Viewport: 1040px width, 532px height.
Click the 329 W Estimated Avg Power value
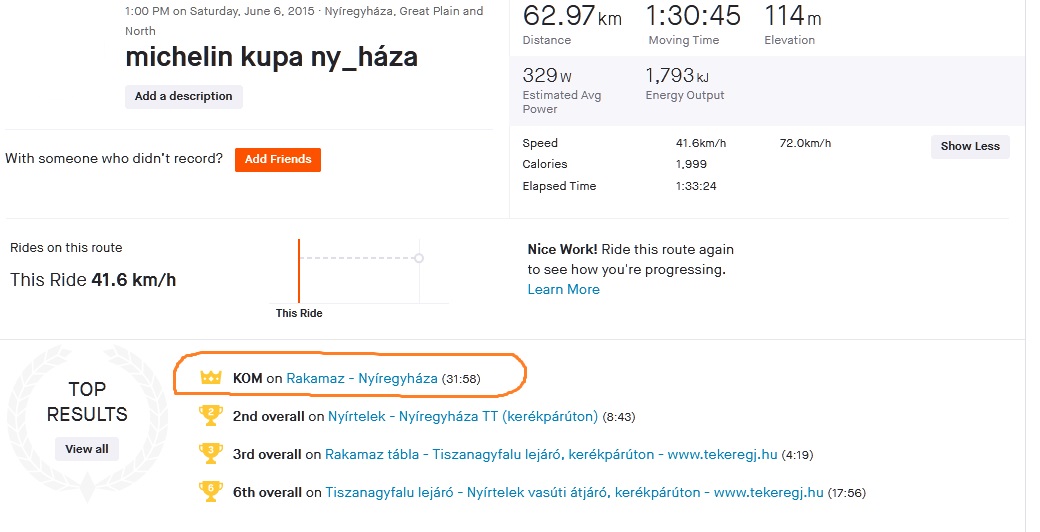548,76
